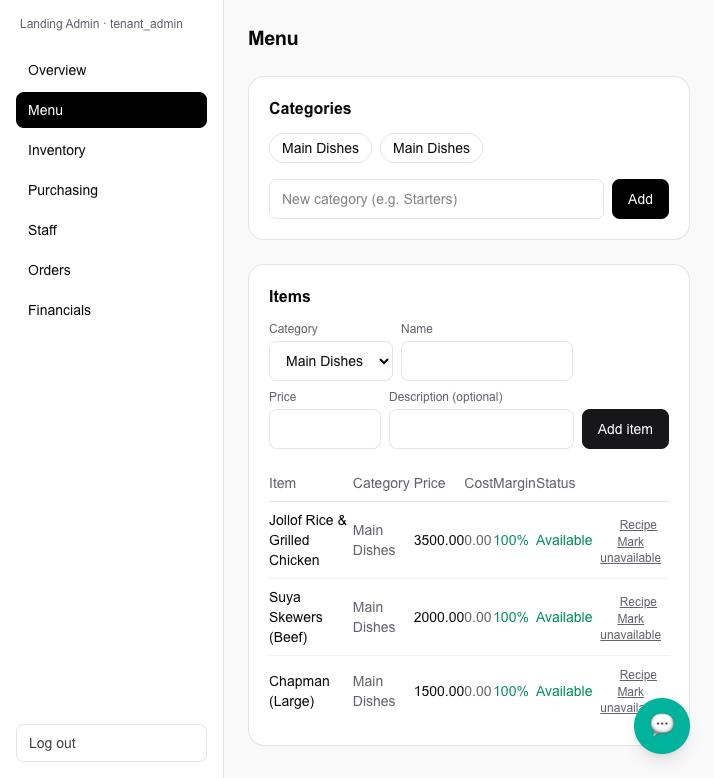
Task: Click the Item column header
Action: pyautogui.click(x=282, y=483)
